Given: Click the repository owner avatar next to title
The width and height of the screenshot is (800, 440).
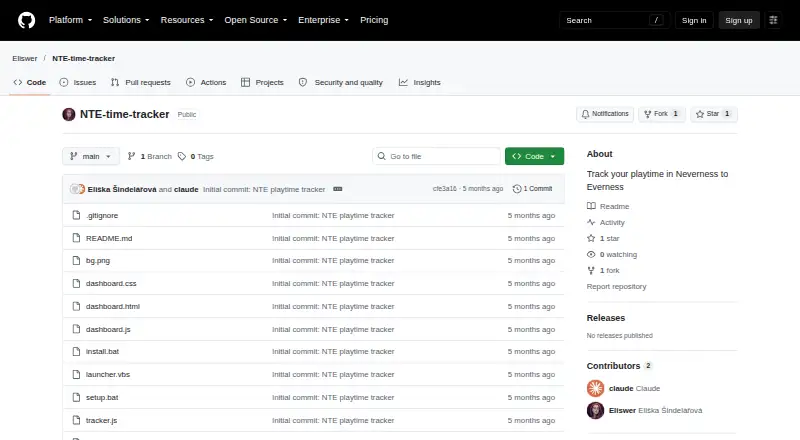Looking at the screenshot, I should coord(69,114).
